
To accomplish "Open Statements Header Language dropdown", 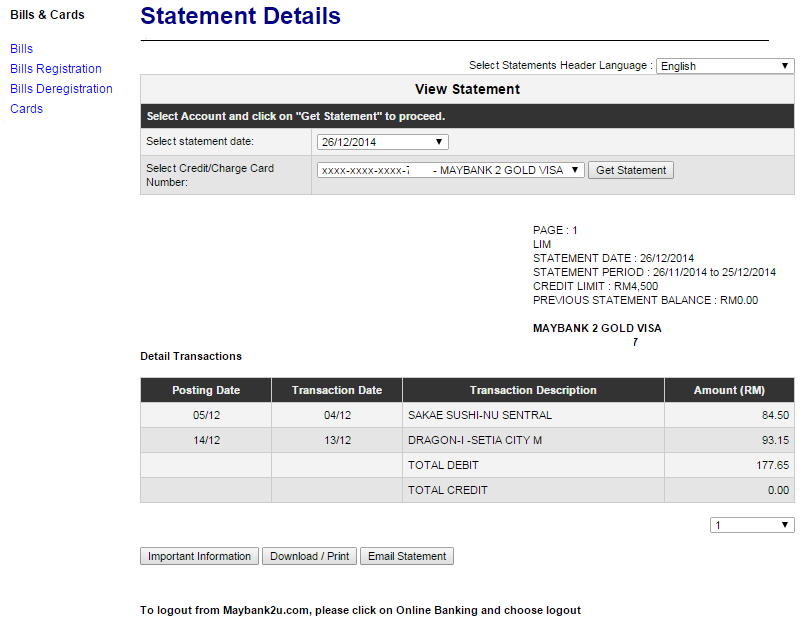I will pos(725,66).
